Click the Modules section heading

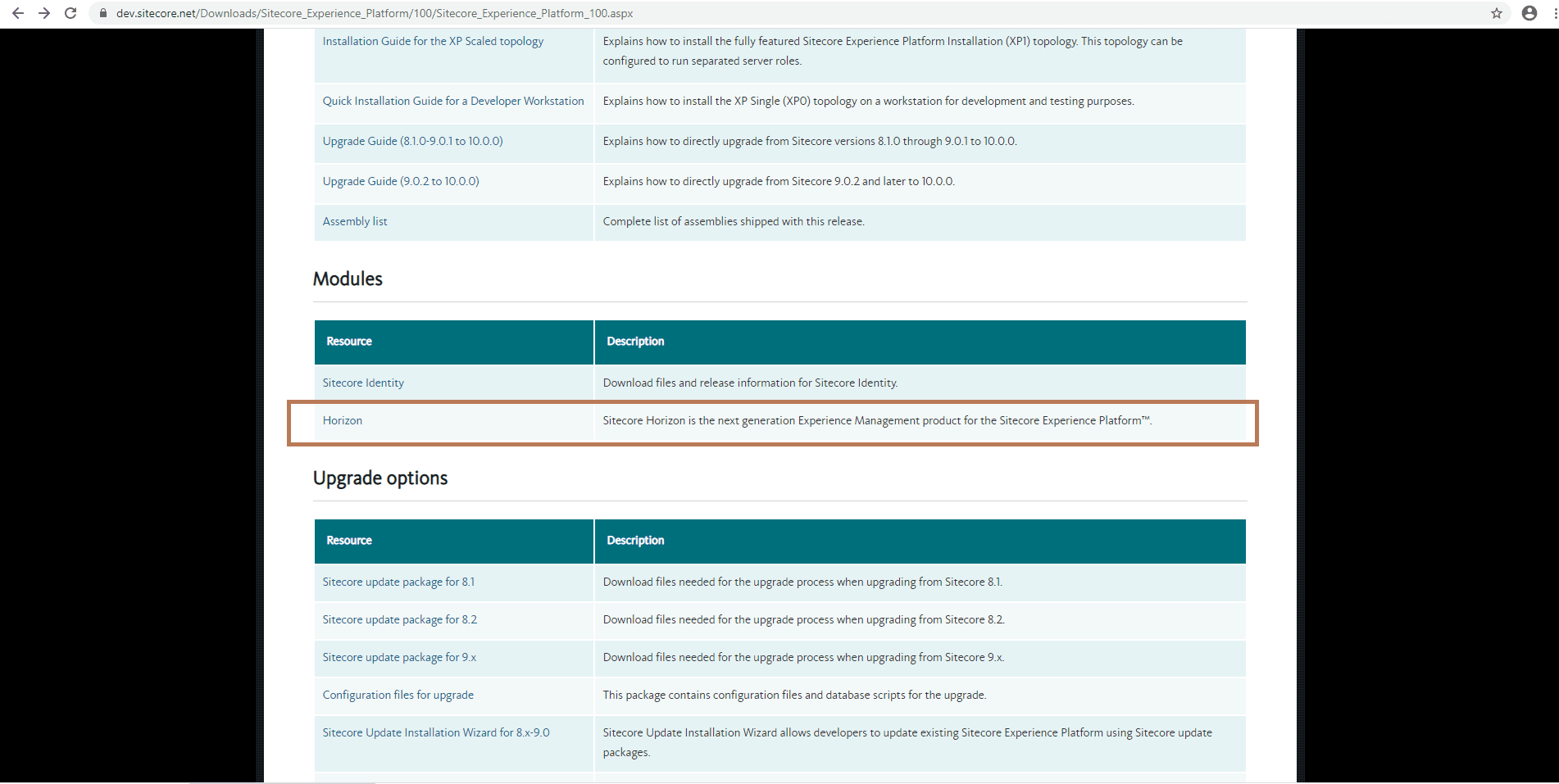click(348, 279)
